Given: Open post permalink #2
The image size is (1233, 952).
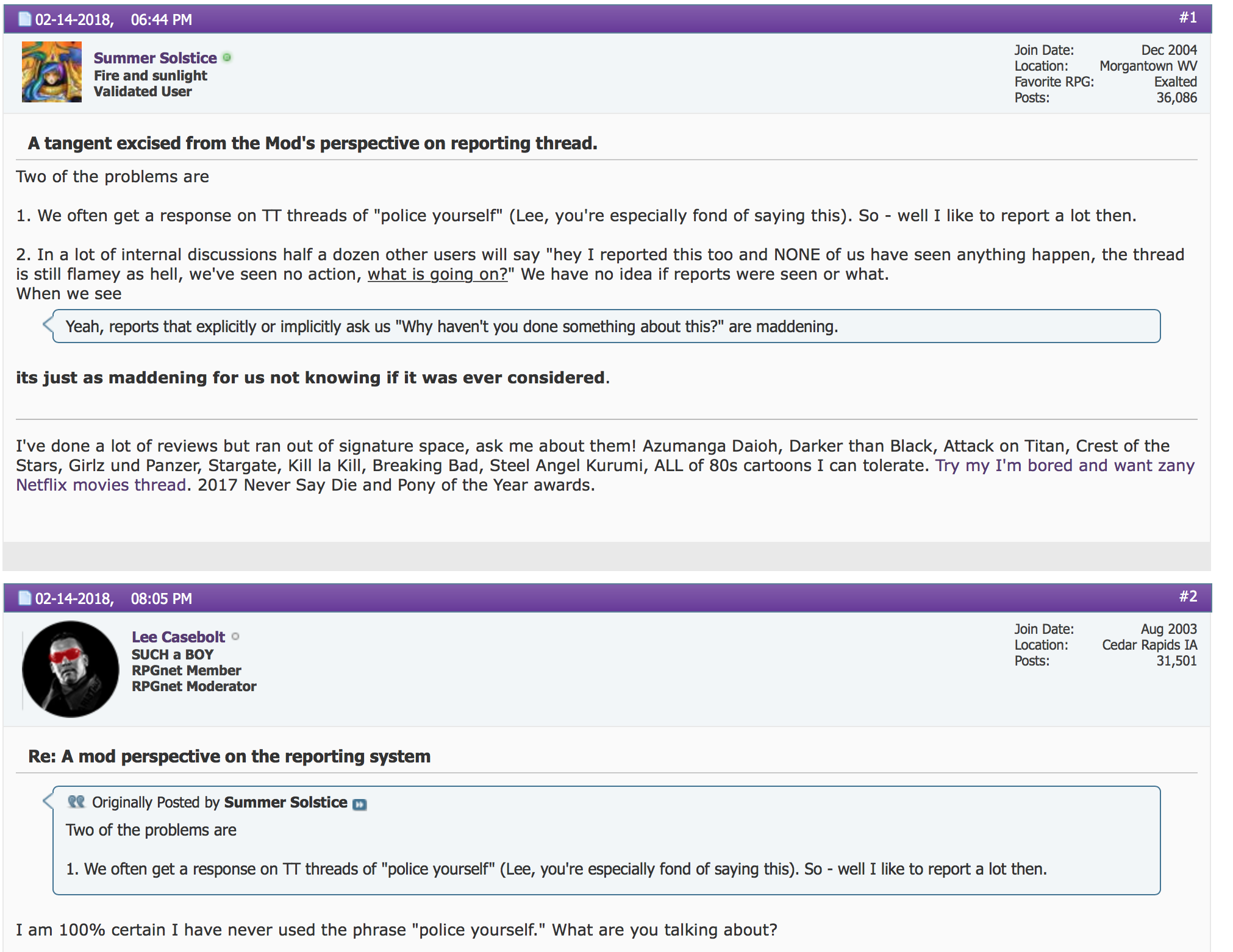Looking at the screenshot, I should tap(1187, 597).
